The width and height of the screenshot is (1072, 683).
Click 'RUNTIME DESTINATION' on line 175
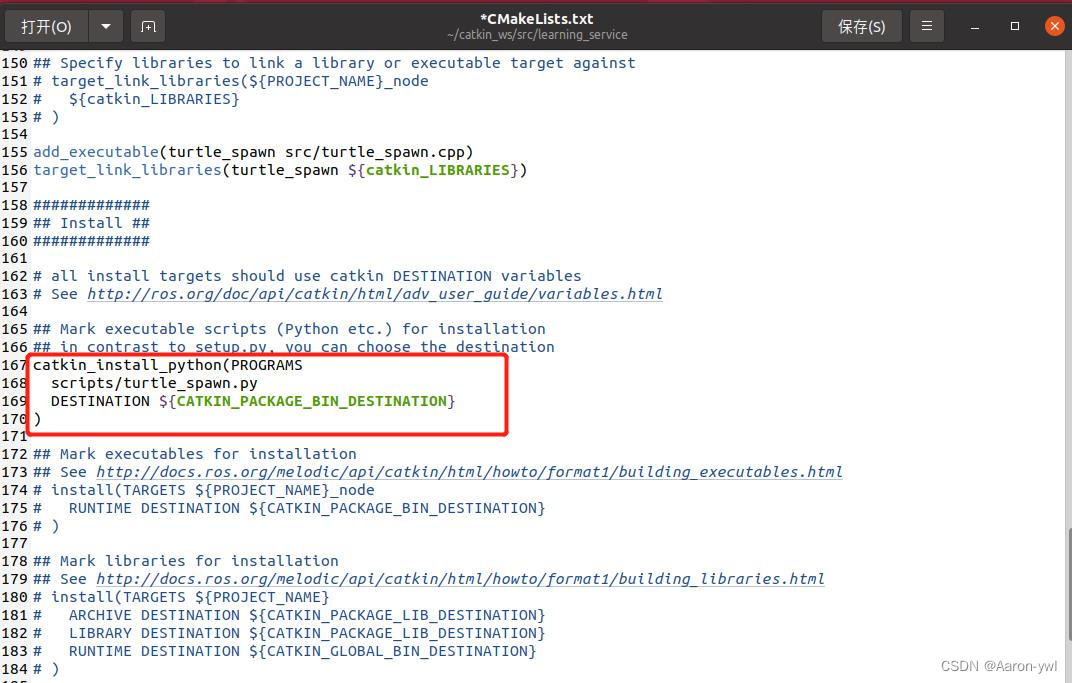tap(155, 508)
